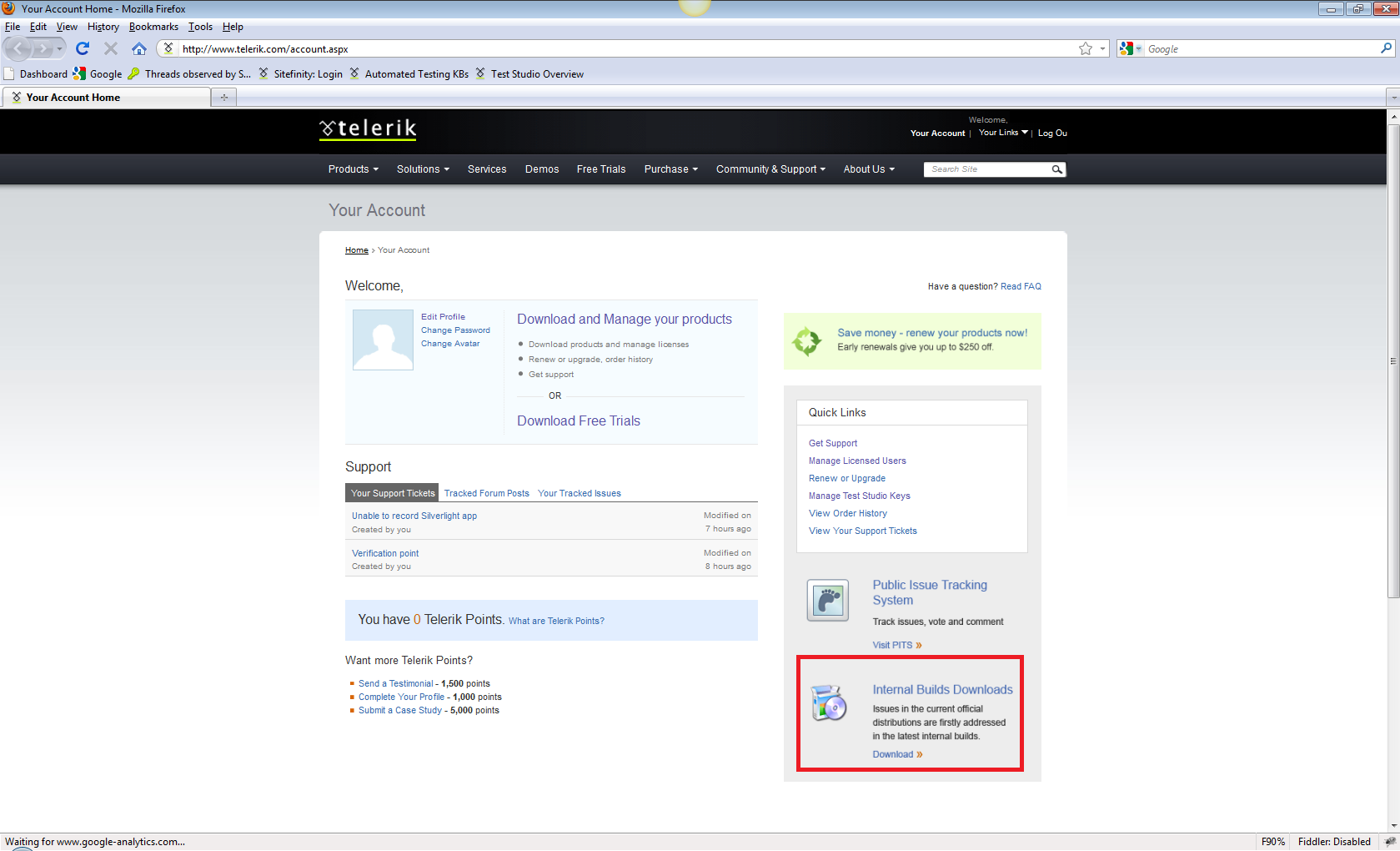Open 'Unable to record Silverlight app' ticket
1400x851 pixels.
(414, 516)
